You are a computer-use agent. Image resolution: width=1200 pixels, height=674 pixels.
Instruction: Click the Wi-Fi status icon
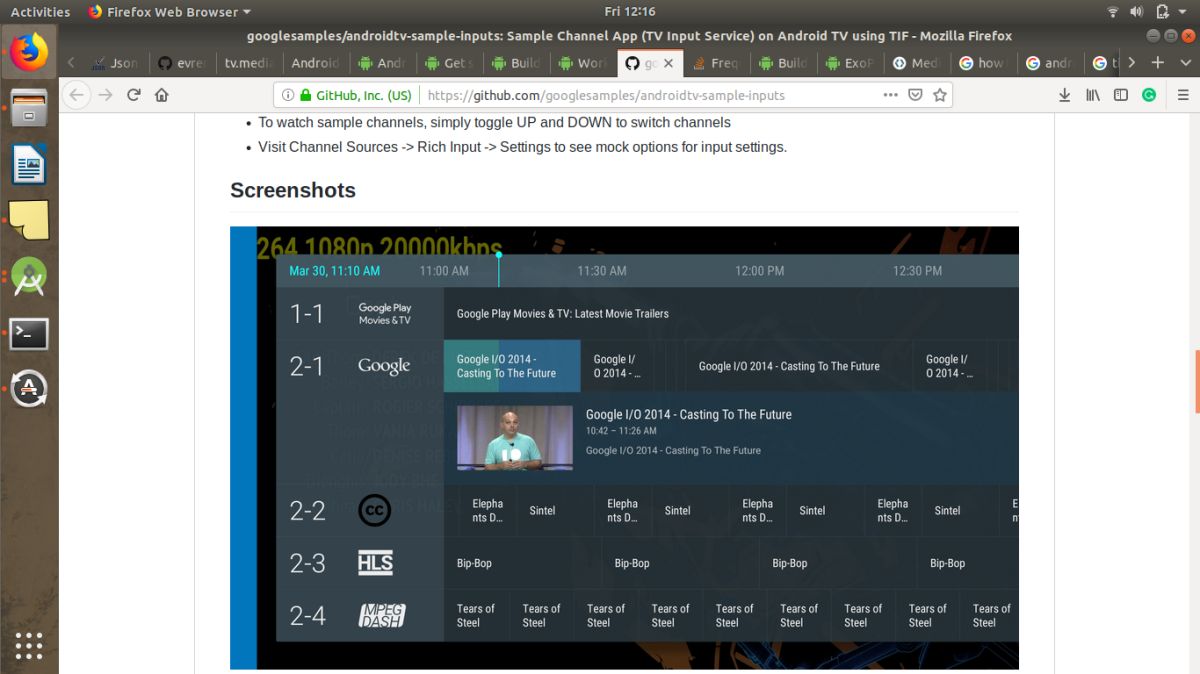pyautogui.click(x=1113, y=12)
